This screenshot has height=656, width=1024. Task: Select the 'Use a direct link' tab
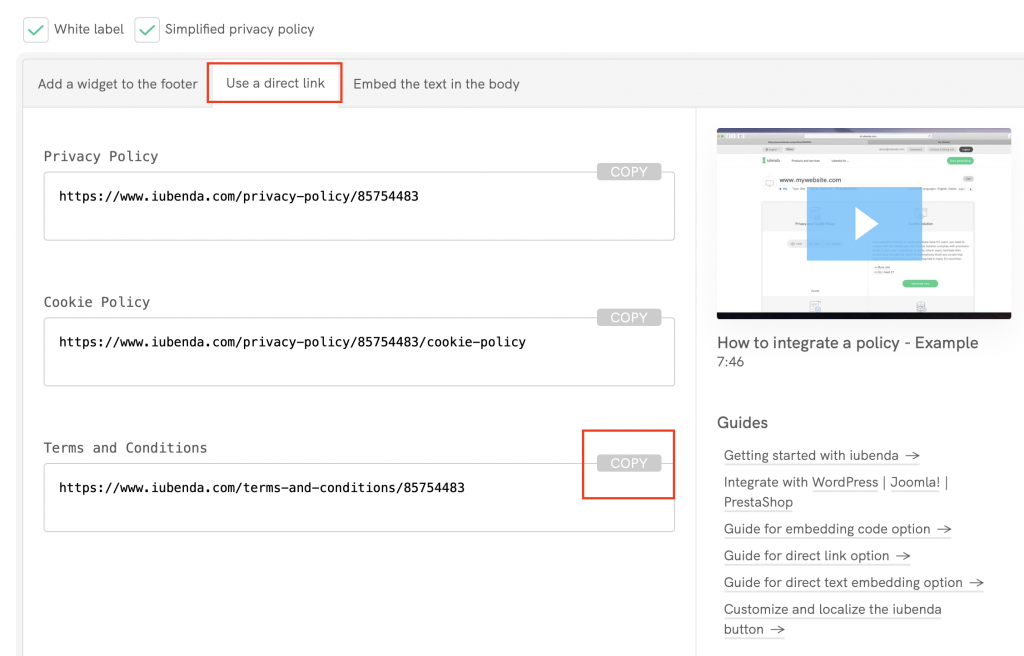[274, 83]
